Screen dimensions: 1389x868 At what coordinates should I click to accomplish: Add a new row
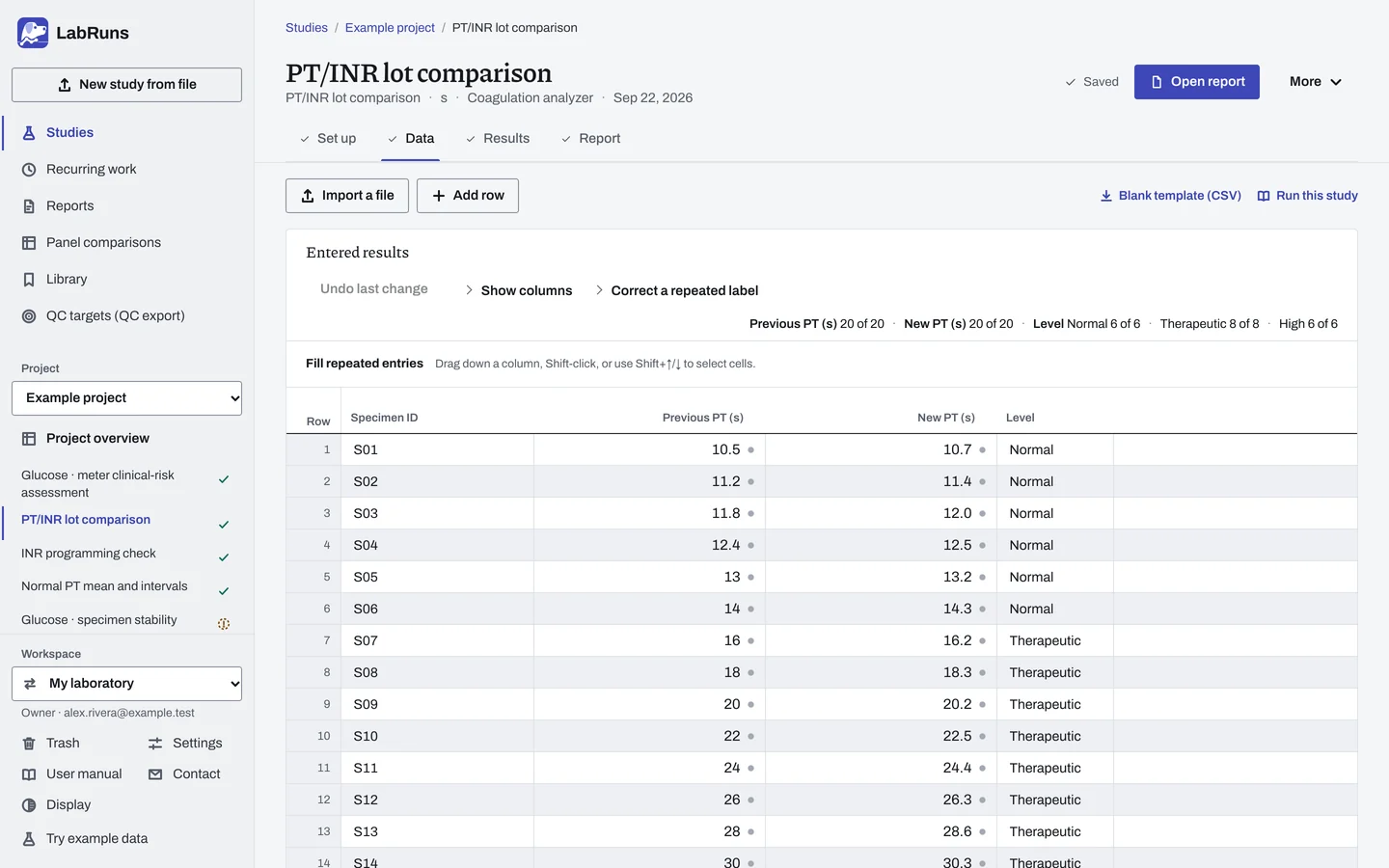468,196
